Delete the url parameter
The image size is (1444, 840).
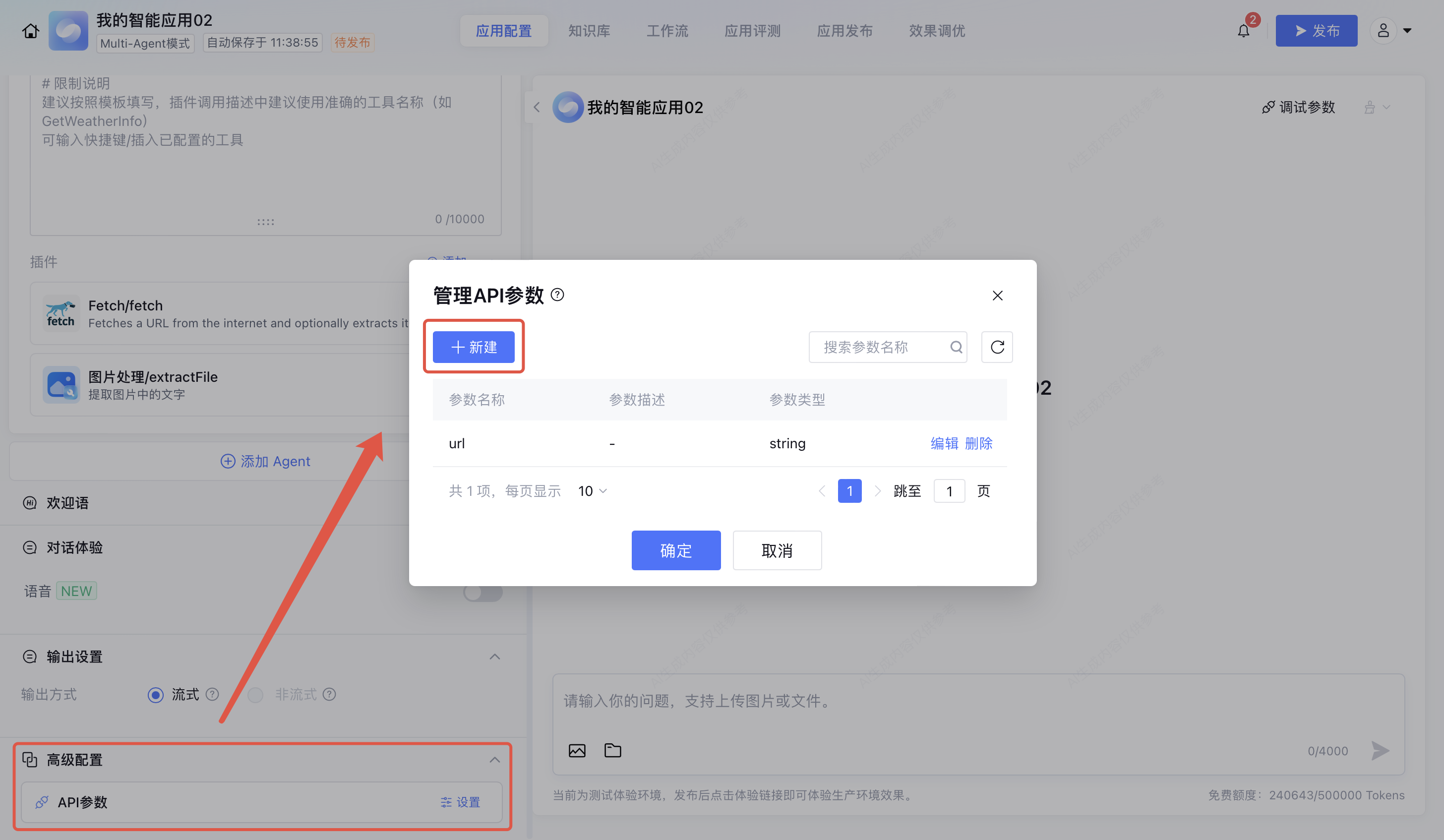pos(979,443)
